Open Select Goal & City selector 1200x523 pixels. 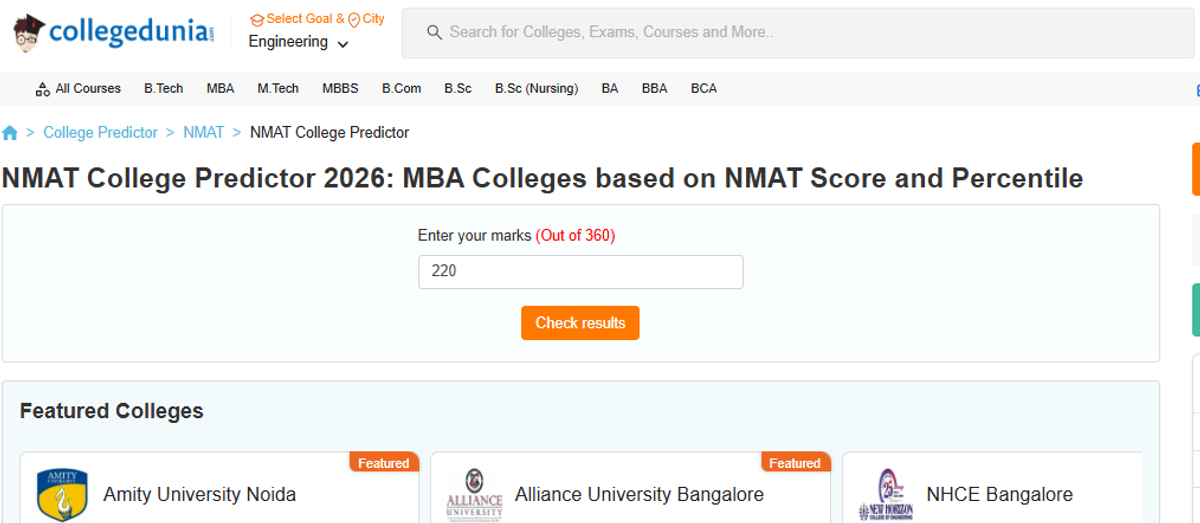317,19
